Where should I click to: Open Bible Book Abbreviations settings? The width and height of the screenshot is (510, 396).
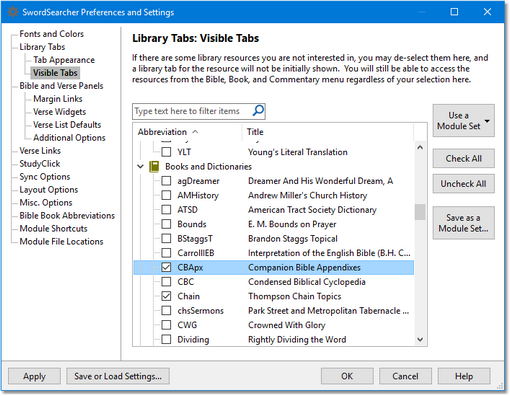click(67, 216)
